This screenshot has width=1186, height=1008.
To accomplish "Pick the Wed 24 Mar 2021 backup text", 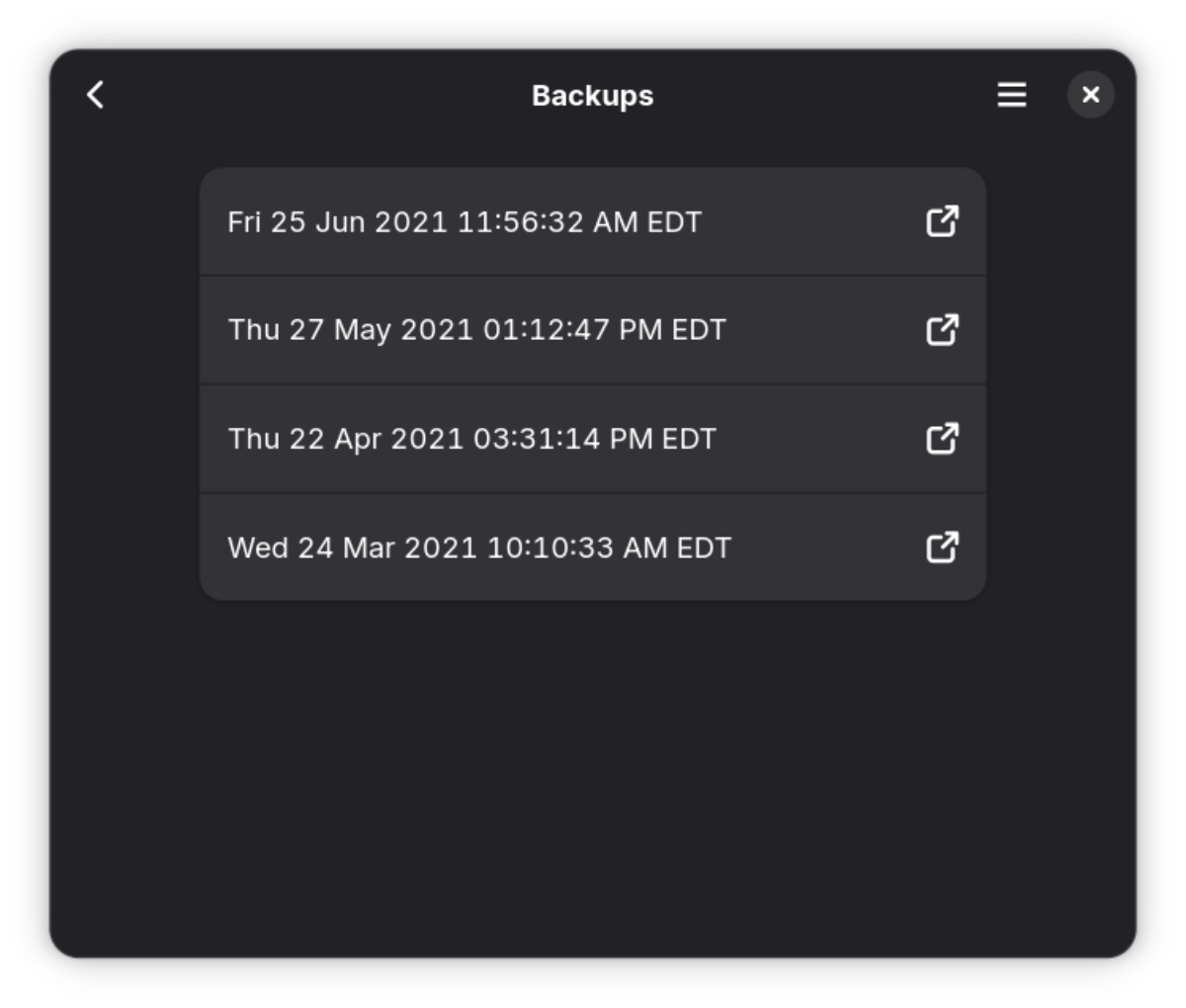I will pos(479,547).
